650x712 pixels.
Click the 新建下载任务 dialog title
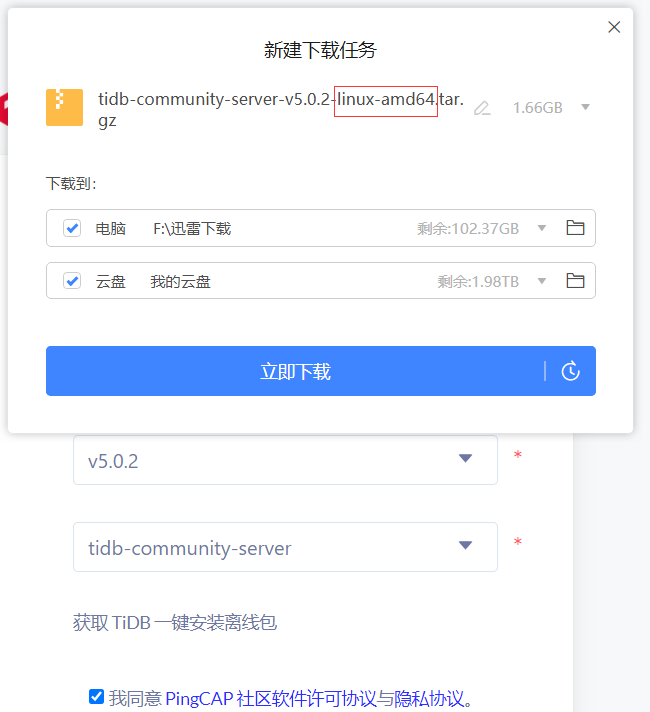[x=320, y=50]
